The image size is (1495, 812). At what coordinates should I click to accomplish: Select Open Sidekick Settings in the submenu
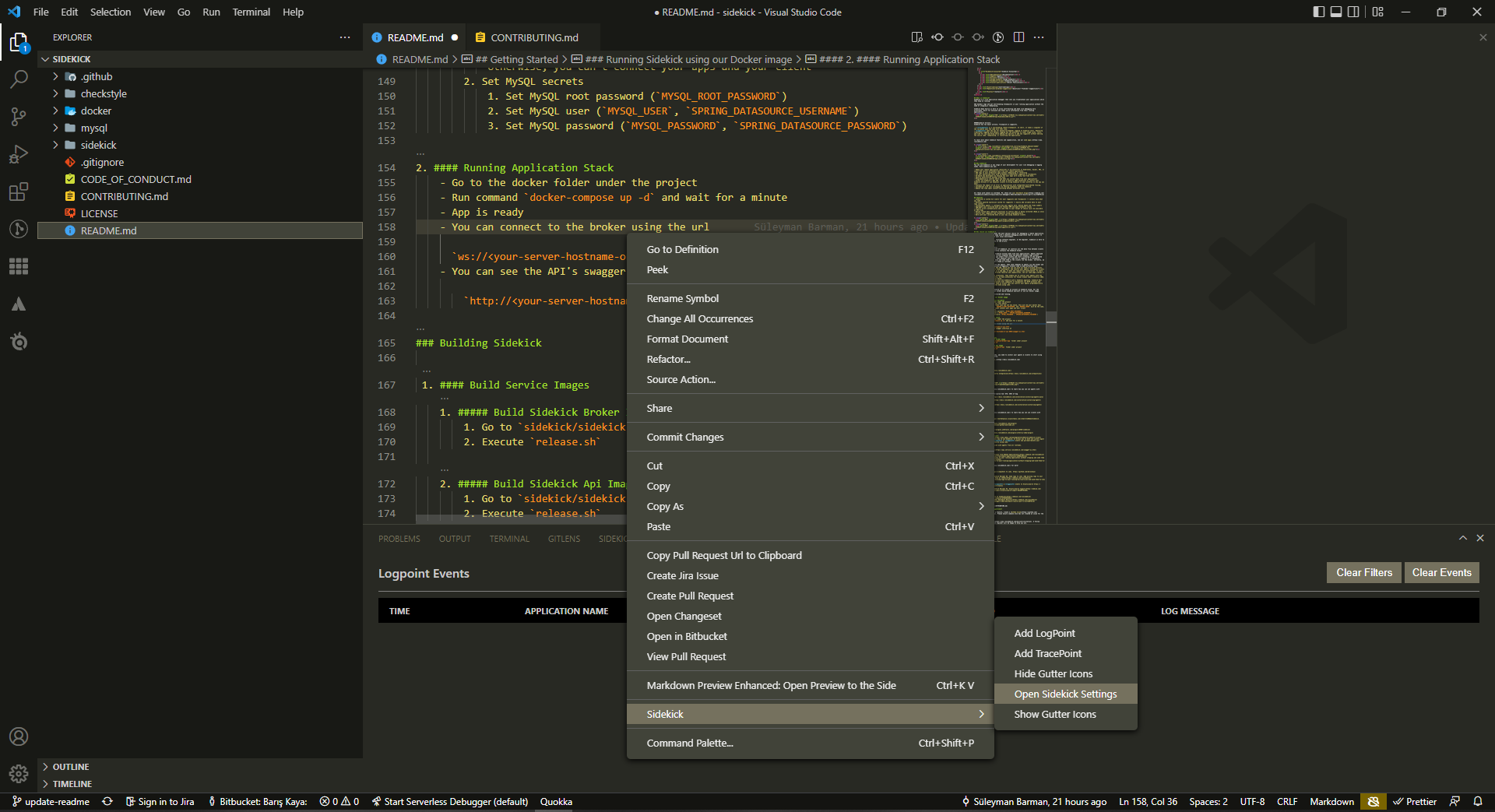click(1065, 694)
